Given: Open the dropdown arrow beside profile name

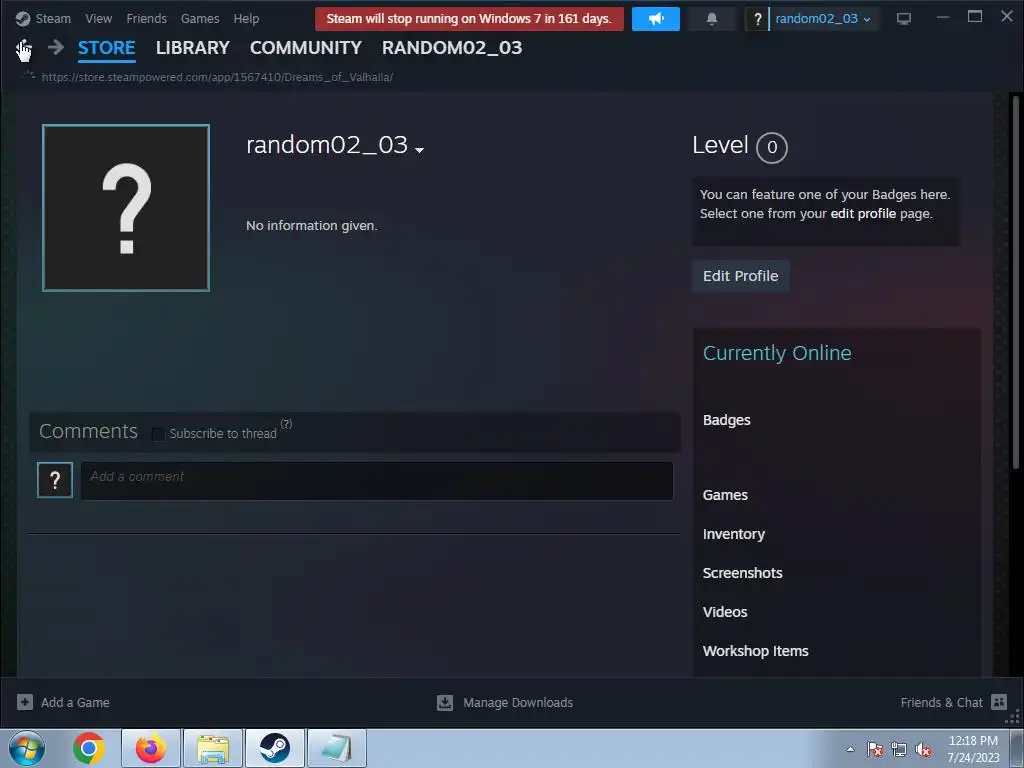Looking at the screenshot, I should pos(419,150).
